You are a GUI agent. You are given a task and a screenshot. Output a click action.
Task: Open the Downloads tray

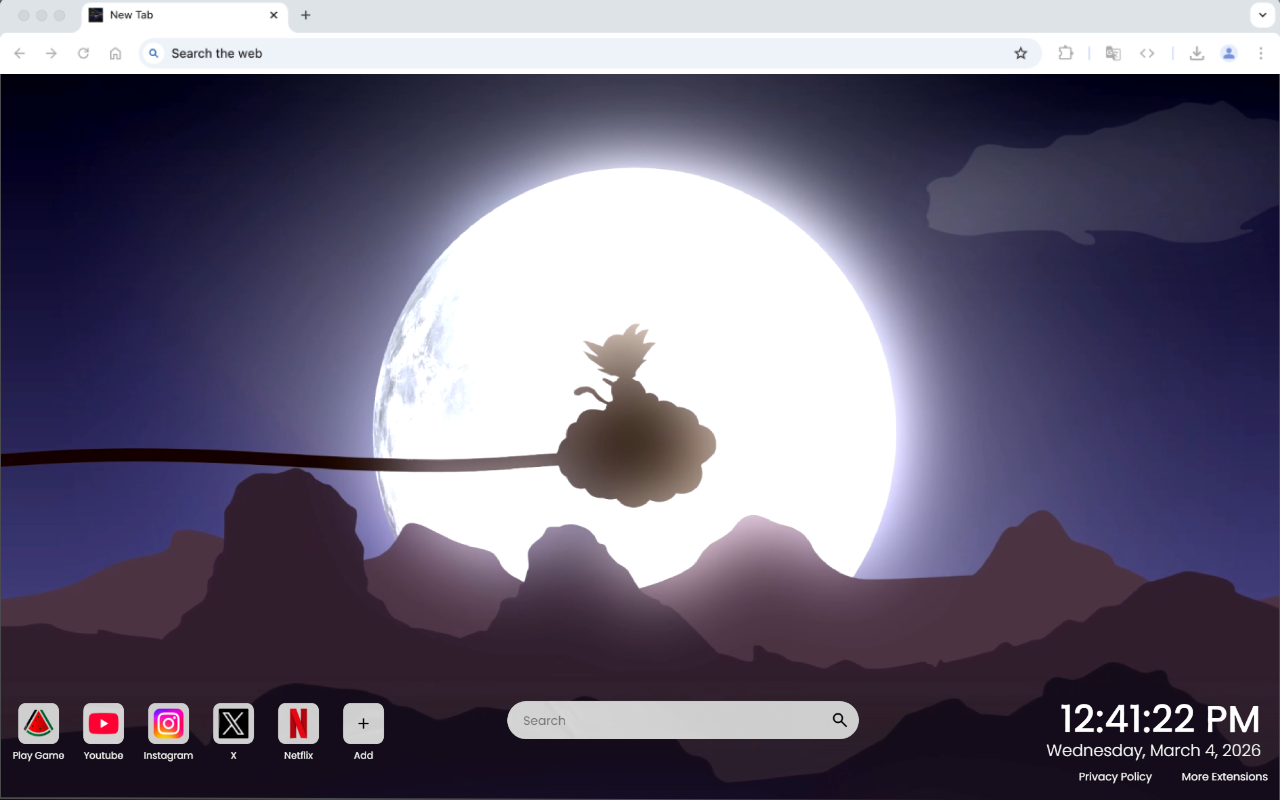point(1196,53)
